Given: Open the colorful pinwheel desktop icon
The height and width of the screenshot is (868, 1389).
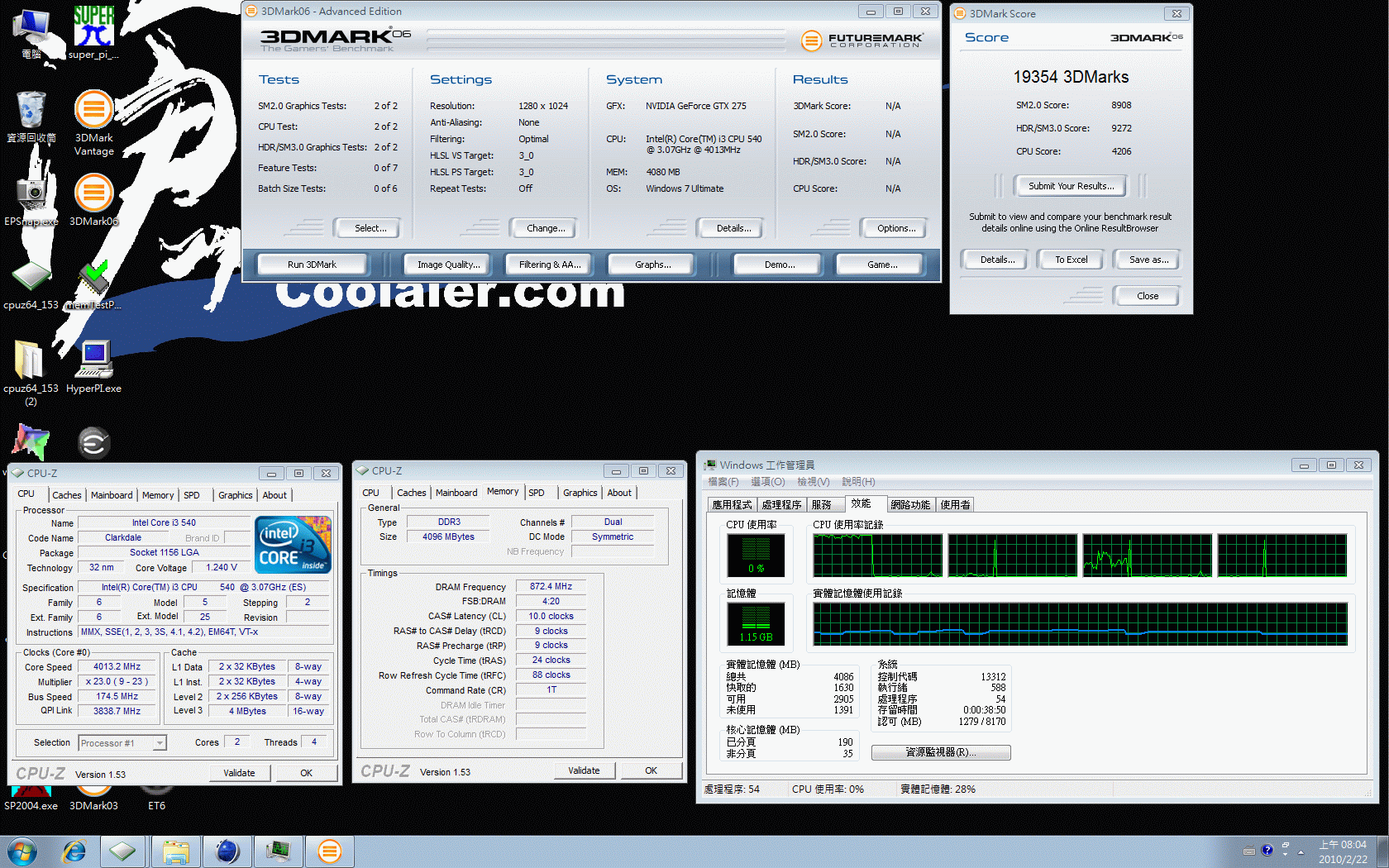Looking at the screenshot, I should click(31, 441).
